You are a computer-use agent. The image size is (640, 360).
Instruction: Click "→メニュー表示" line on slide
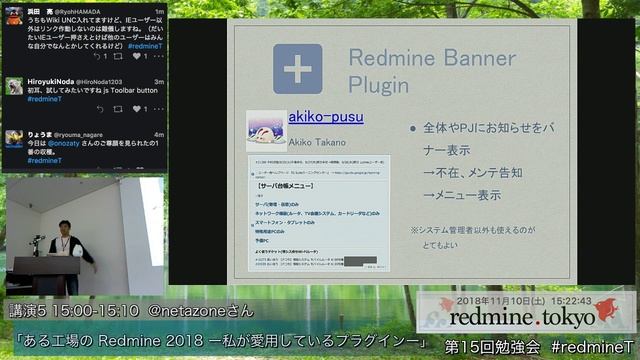coord(462,195)
